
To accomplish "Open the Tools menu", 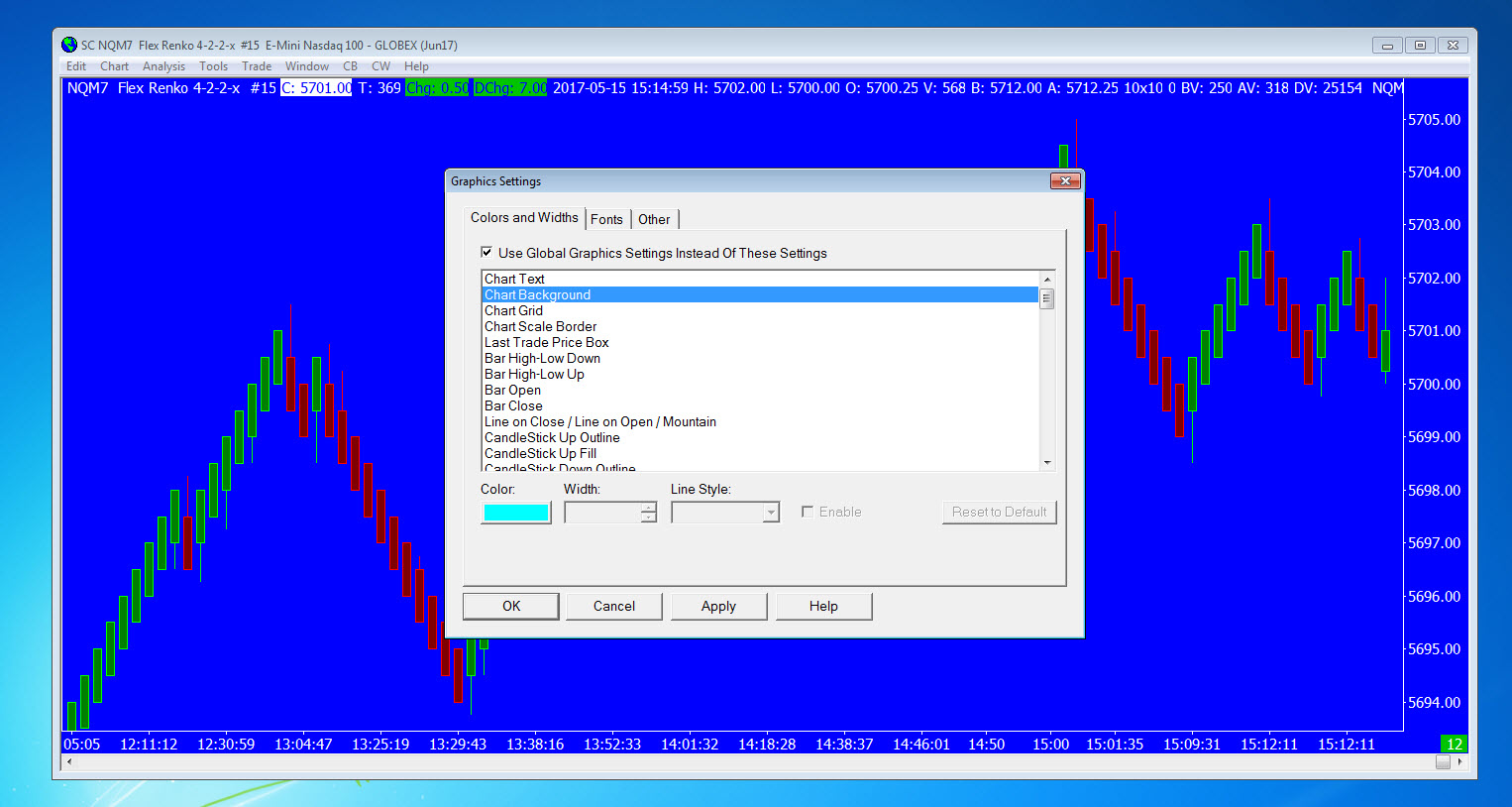I will [213, 66].
